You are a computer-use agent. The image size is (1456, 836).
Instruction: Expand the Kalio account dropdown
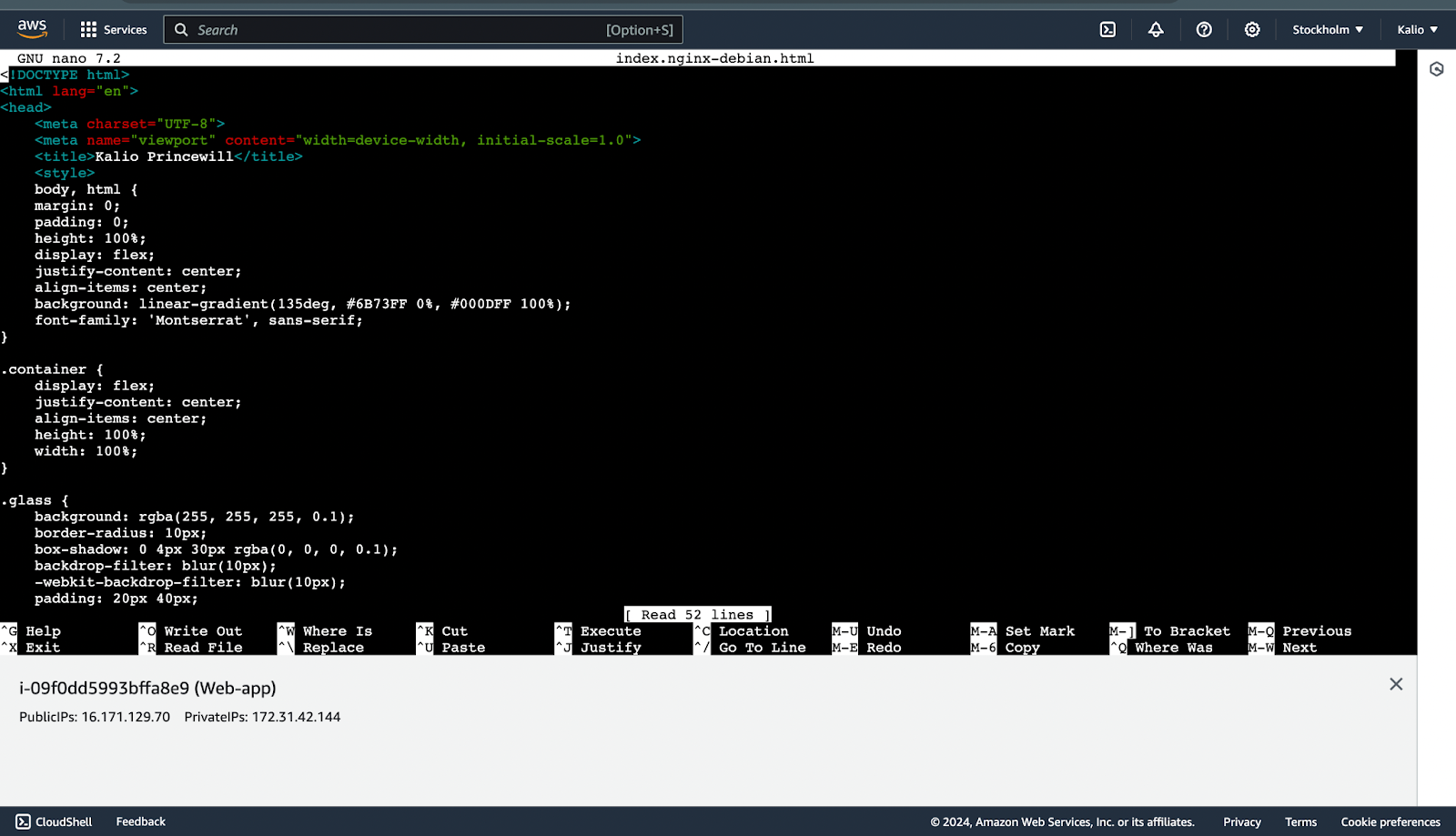[x=1418, y=30]
